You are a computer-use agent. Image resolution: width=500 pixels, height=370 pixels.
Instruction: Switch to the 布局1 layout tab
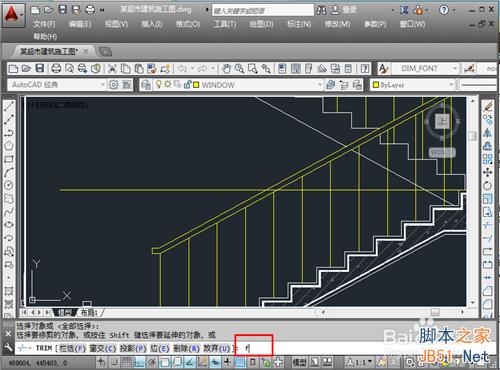pyautogui.click(x=89, y=313)
